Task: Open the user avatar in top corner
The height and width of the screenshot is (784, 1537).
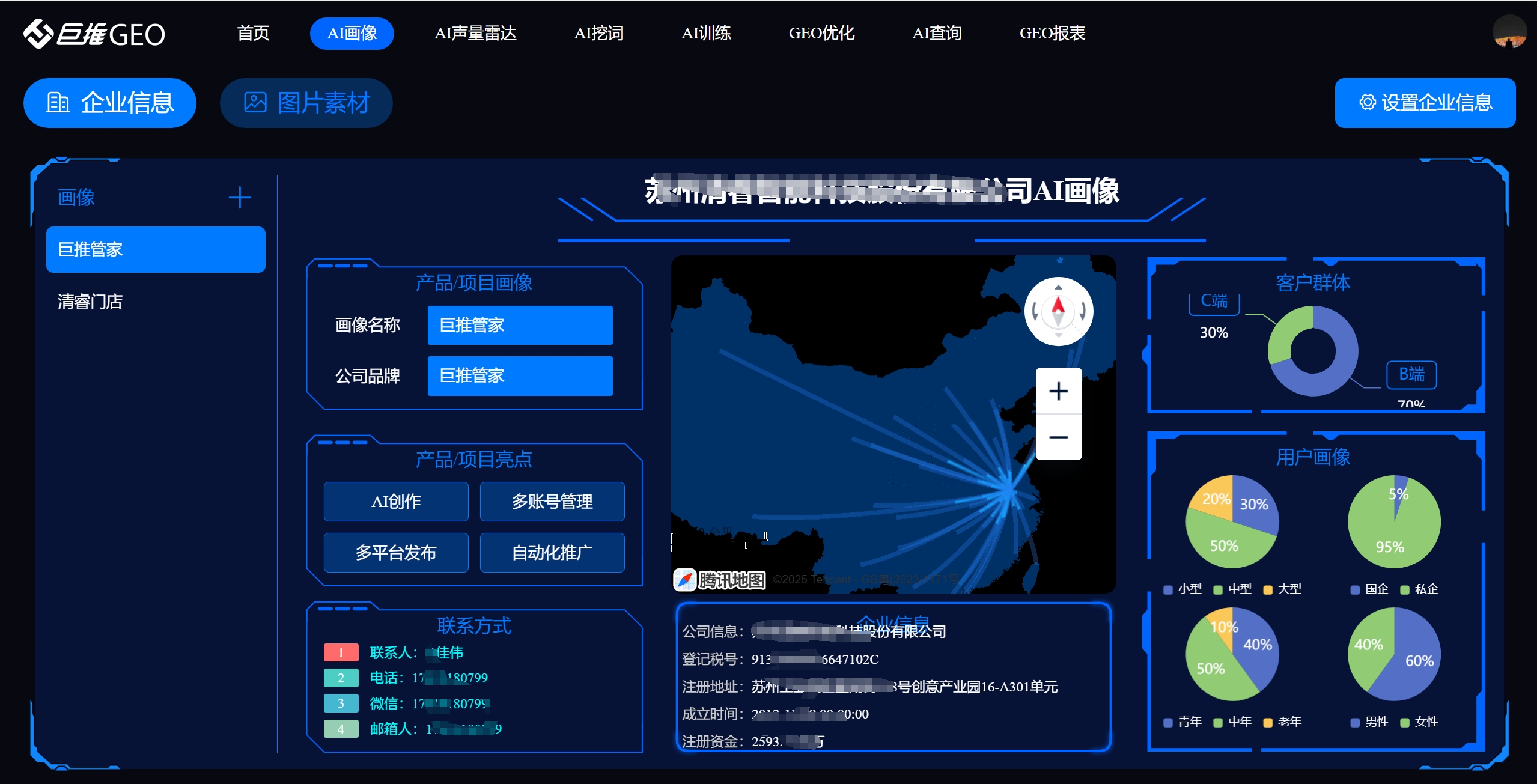Action: coord(1509,32)
